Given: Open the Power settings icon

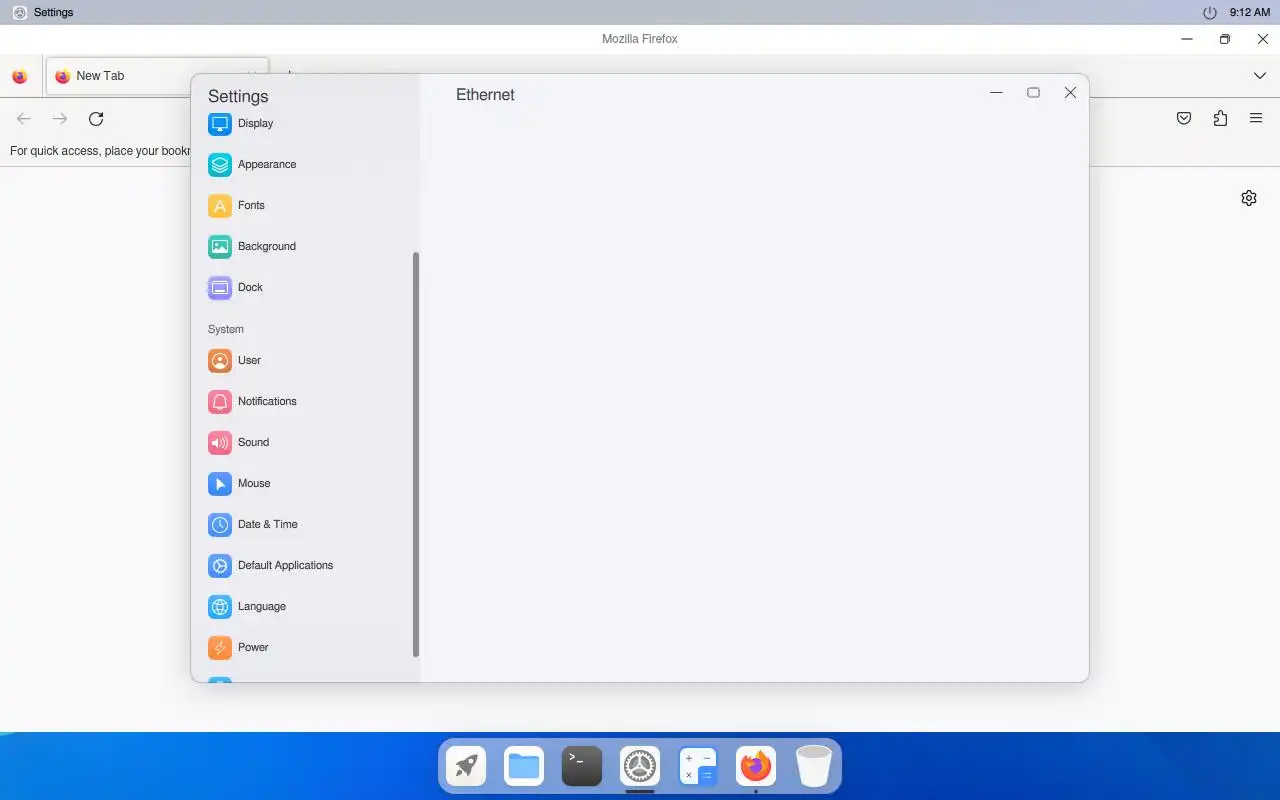Looking at the screenshot, I should coord(220,648).
